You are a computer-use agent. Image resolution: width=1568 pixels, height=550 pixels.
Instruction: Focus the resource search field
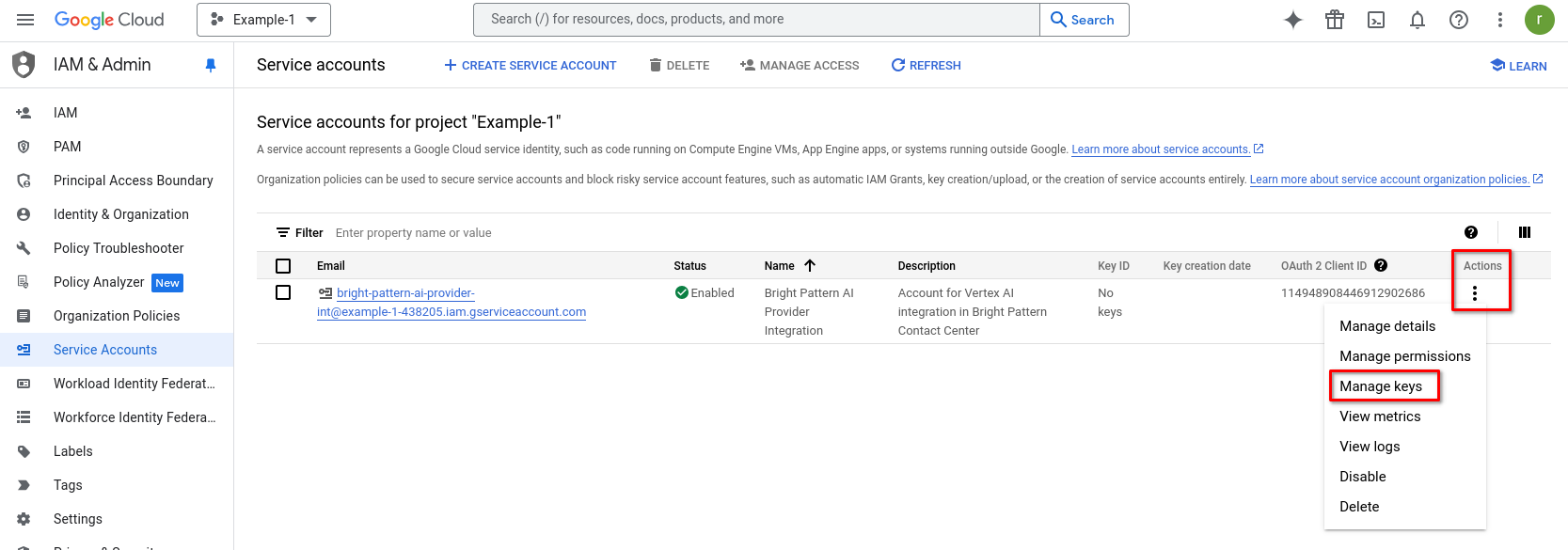[756, 20]
